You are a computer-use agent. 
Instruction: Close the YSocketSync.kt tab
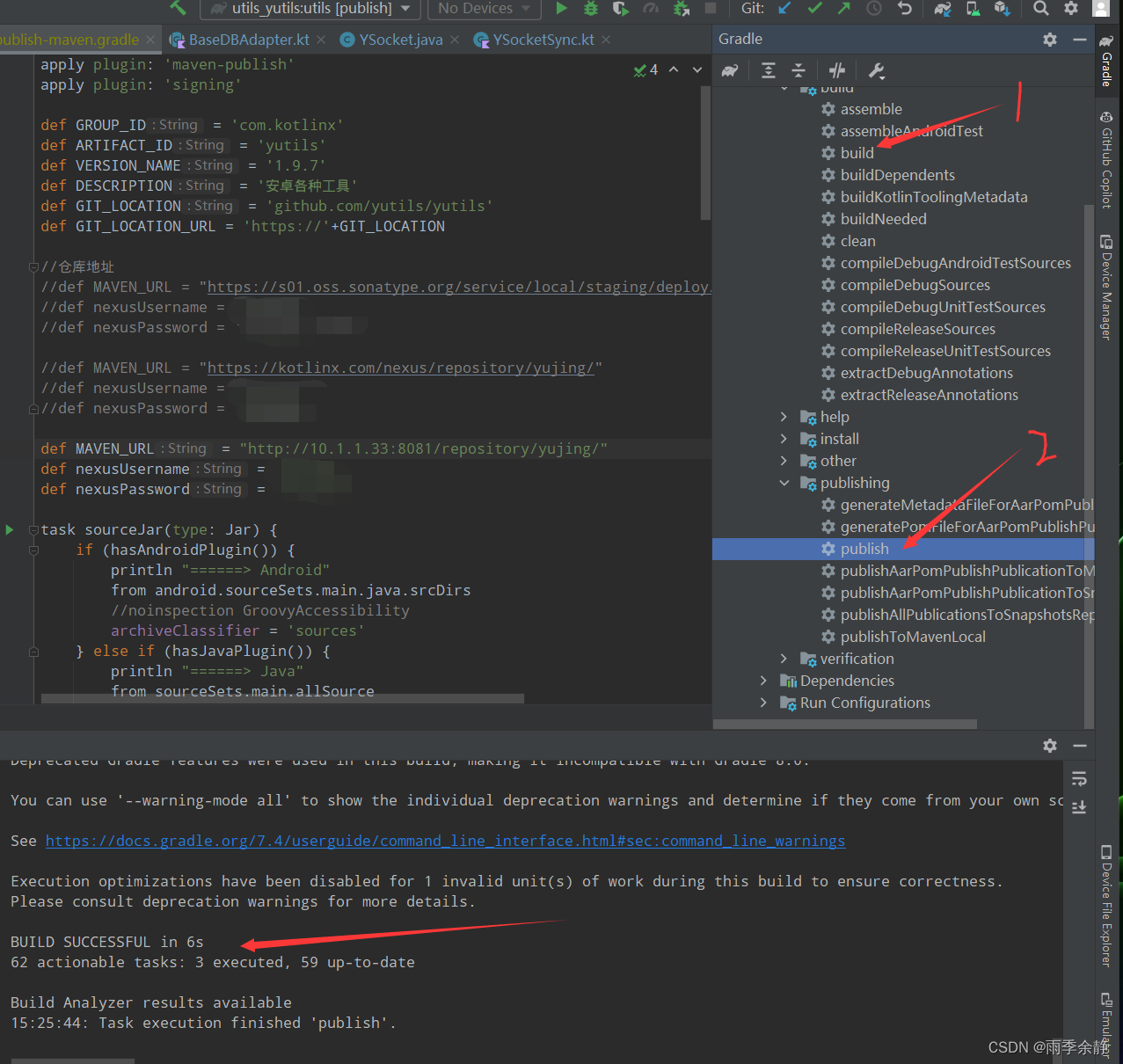(x=606, y=40)
